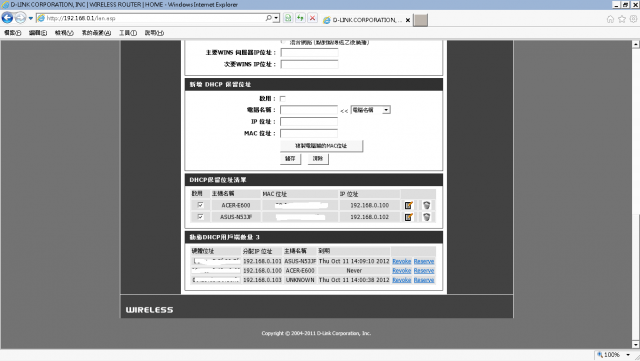
Task: Click the MAC address input field
Action: [x=309, y=134]
